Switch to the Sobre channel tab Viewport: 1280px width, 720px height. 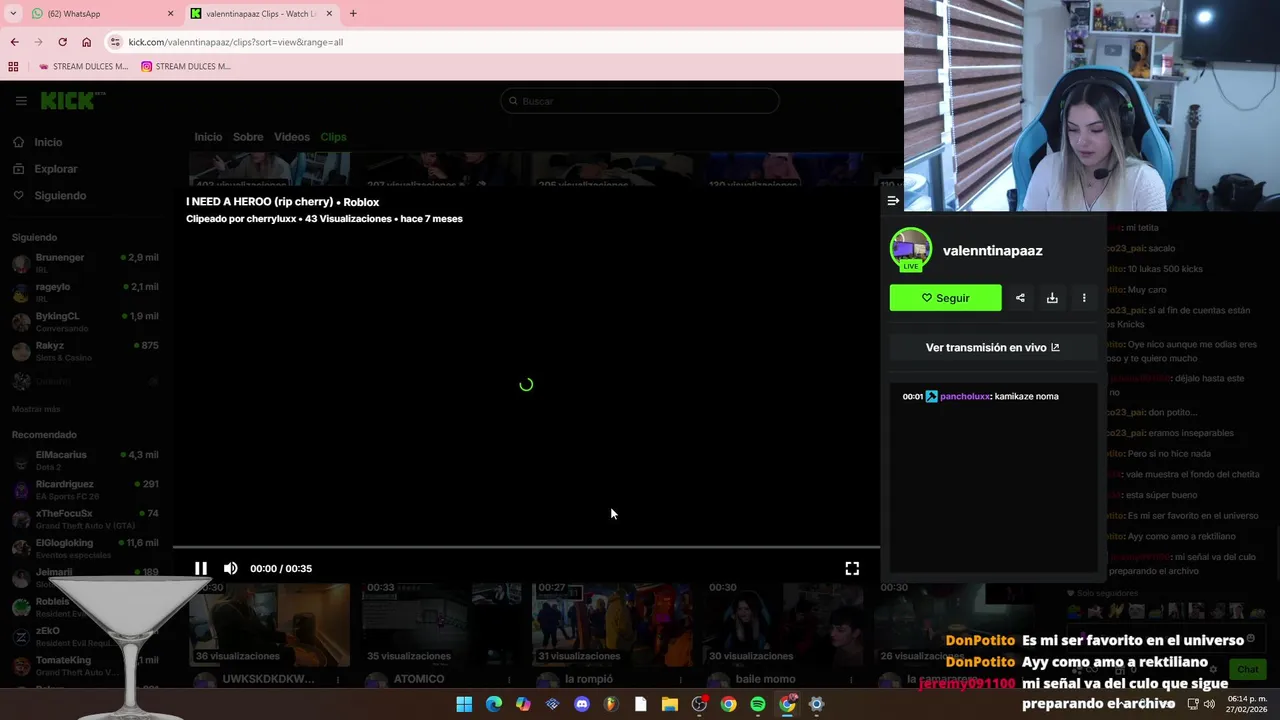pyautogui.click(x=248, y=137)
